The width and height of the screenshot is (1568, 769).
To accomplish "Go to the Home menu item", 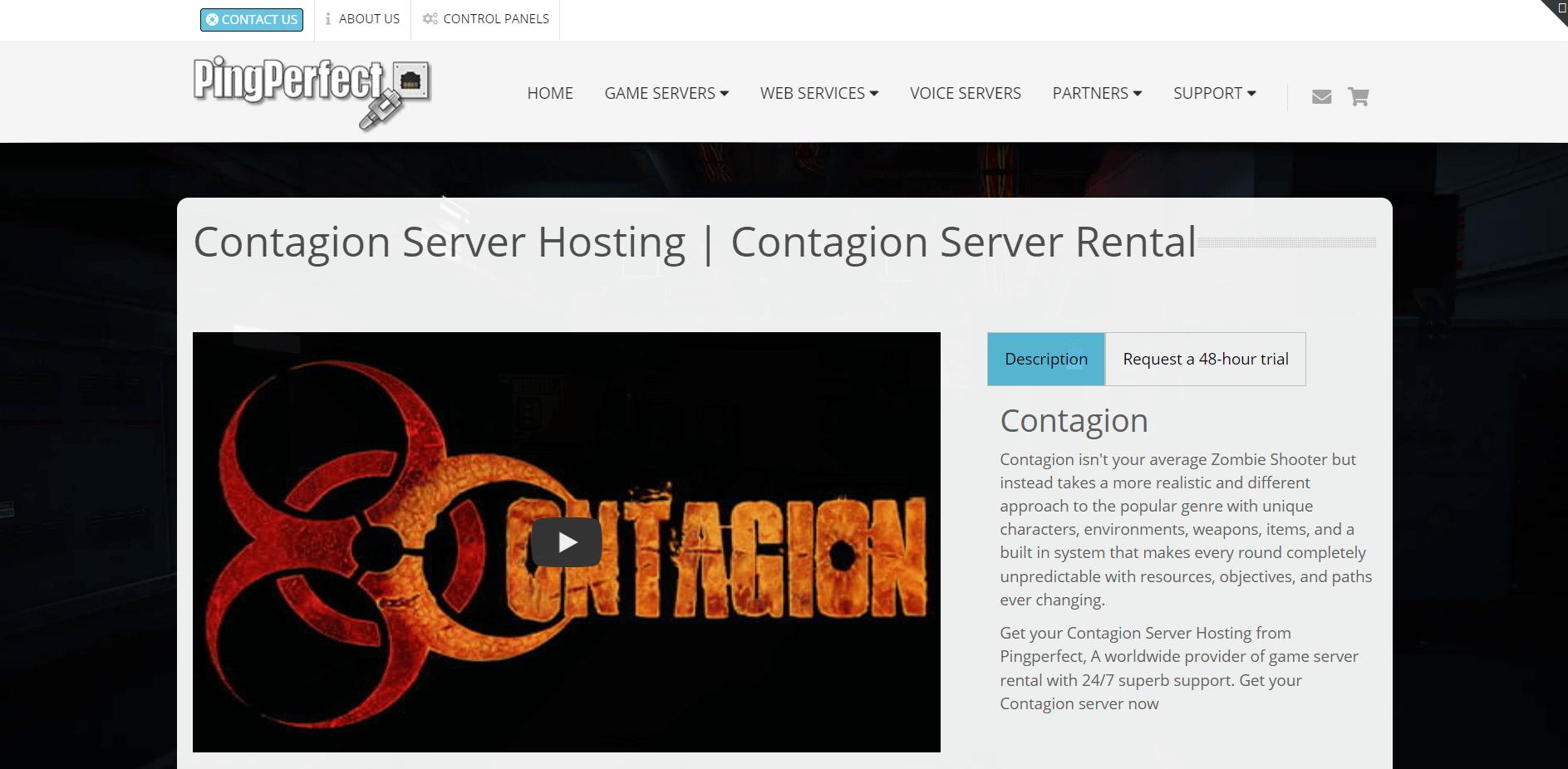I will pos(550,93).
